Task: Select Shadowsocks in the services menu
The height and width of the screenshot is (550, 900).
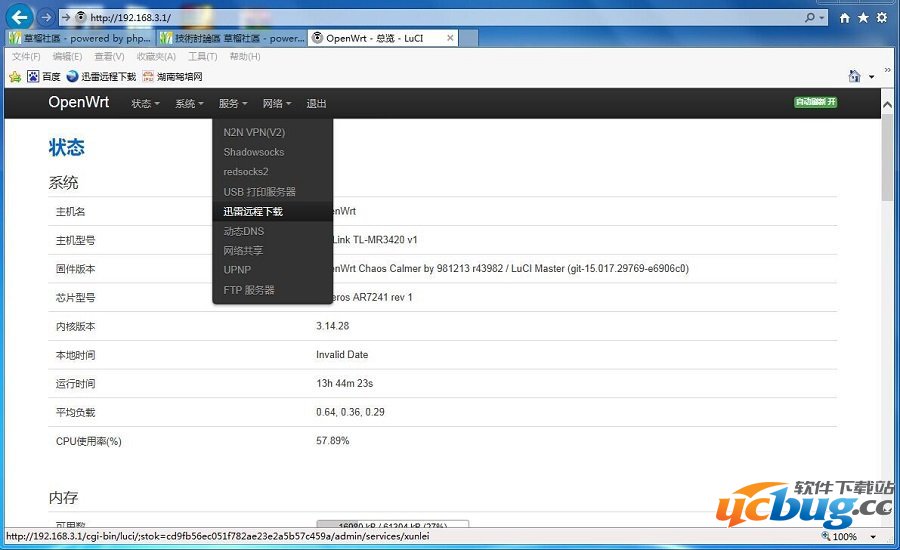Action: point(254,152)
